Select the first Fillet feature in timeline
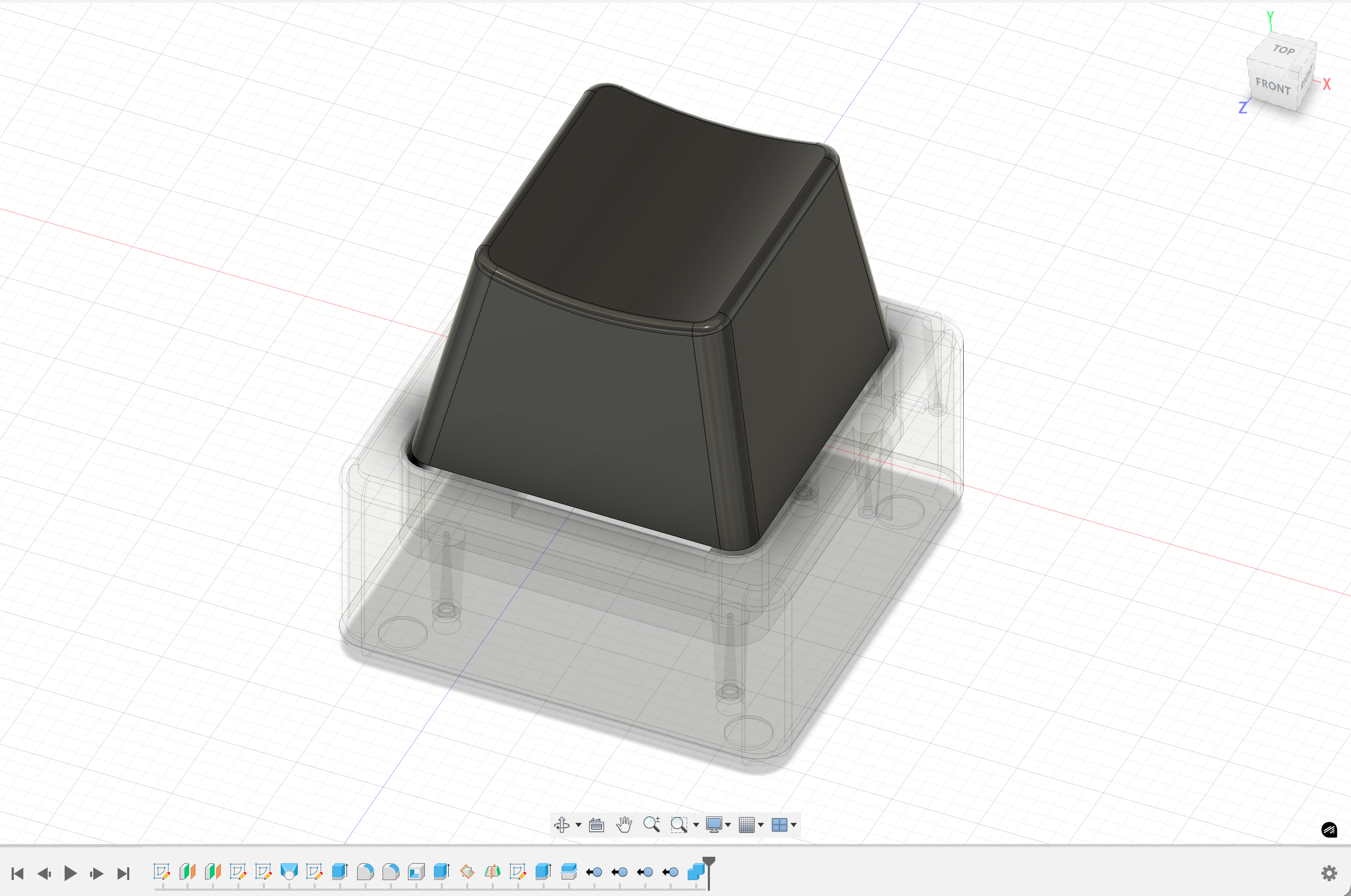The height and width of the screenshot is (896, 1351). [x=365, y=872]
